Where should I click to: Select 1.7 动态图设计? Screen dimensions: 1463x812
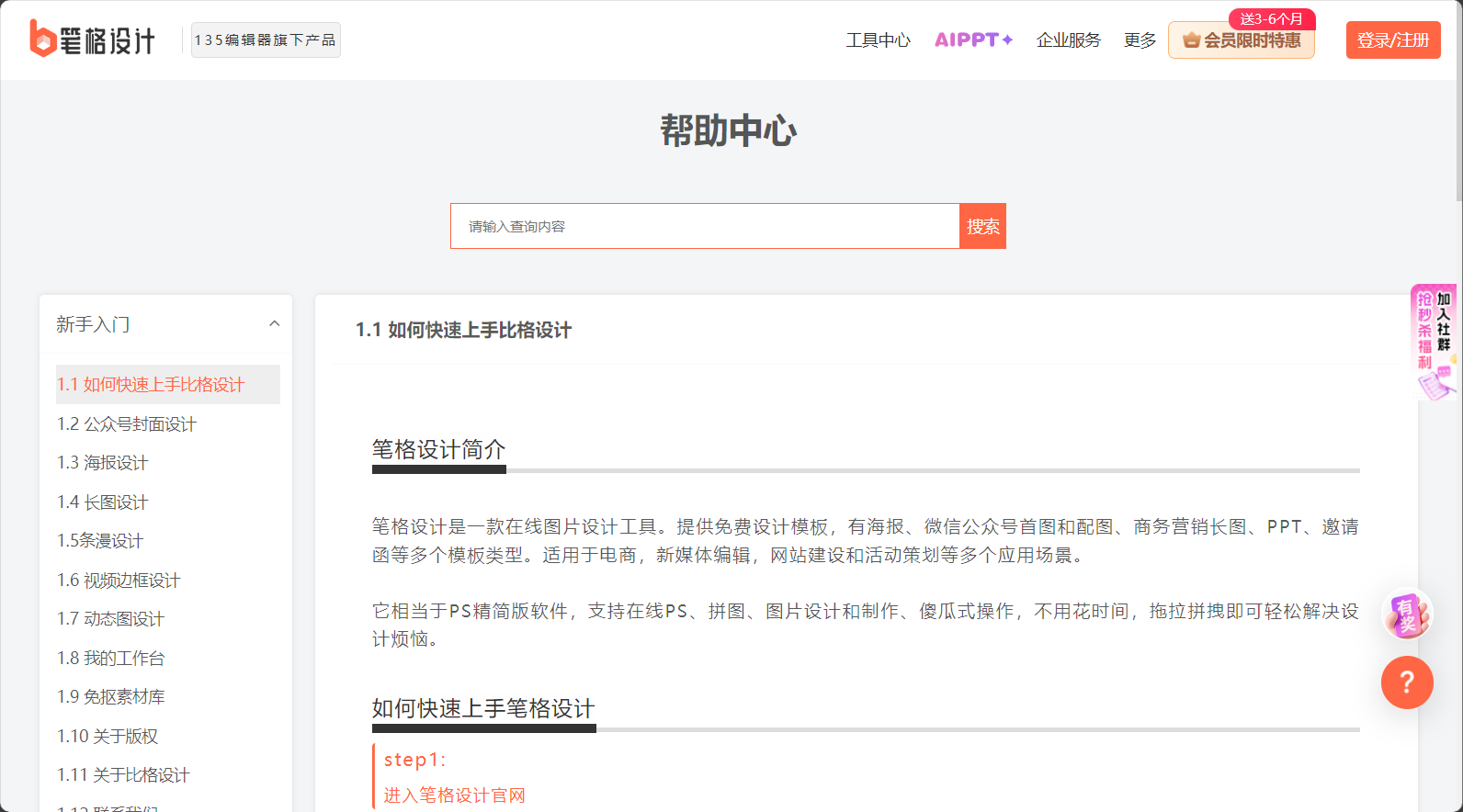[x=110, y=619]
